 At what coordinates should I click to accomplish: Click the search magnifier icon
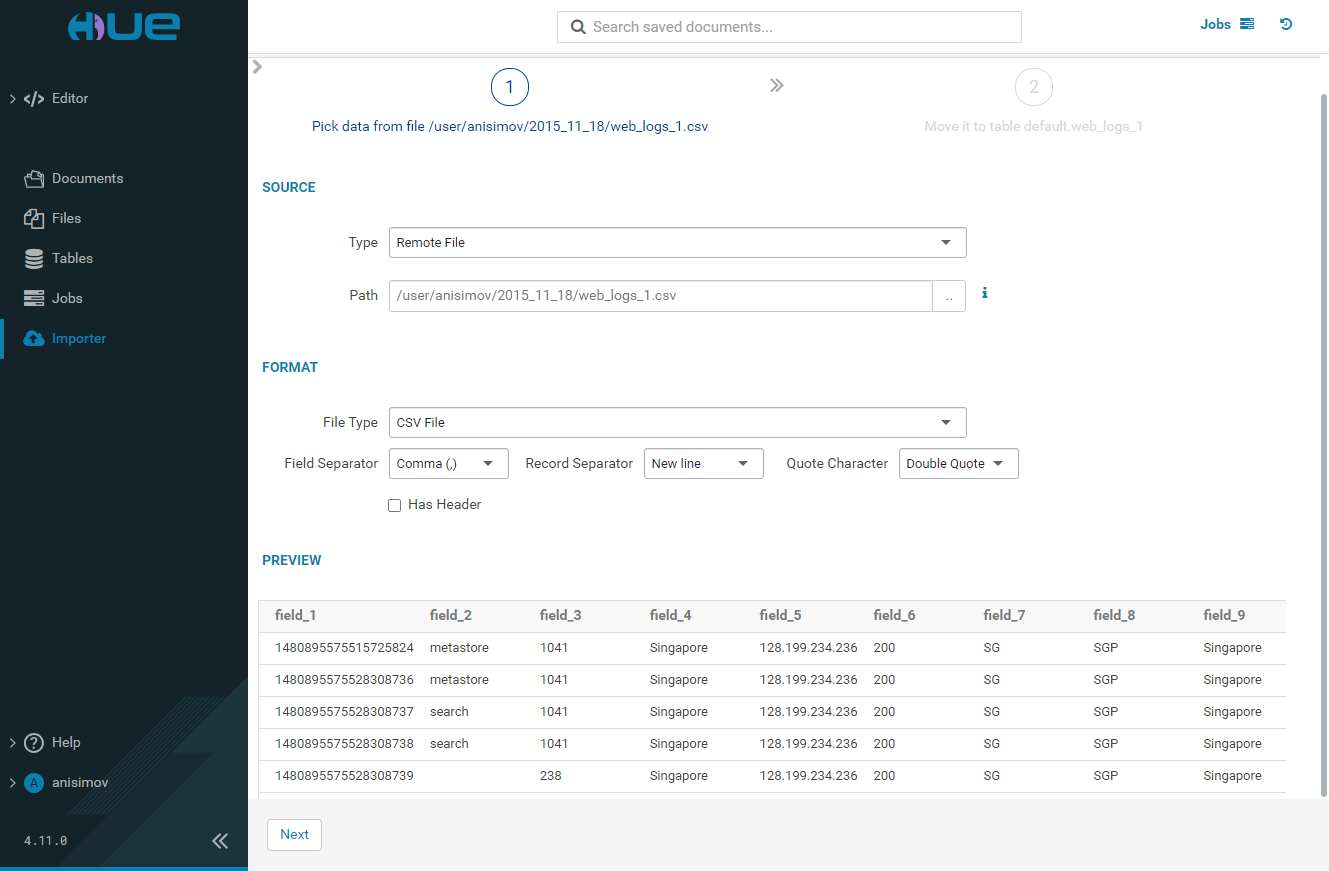pyautogui.click(x=578, y=27)
